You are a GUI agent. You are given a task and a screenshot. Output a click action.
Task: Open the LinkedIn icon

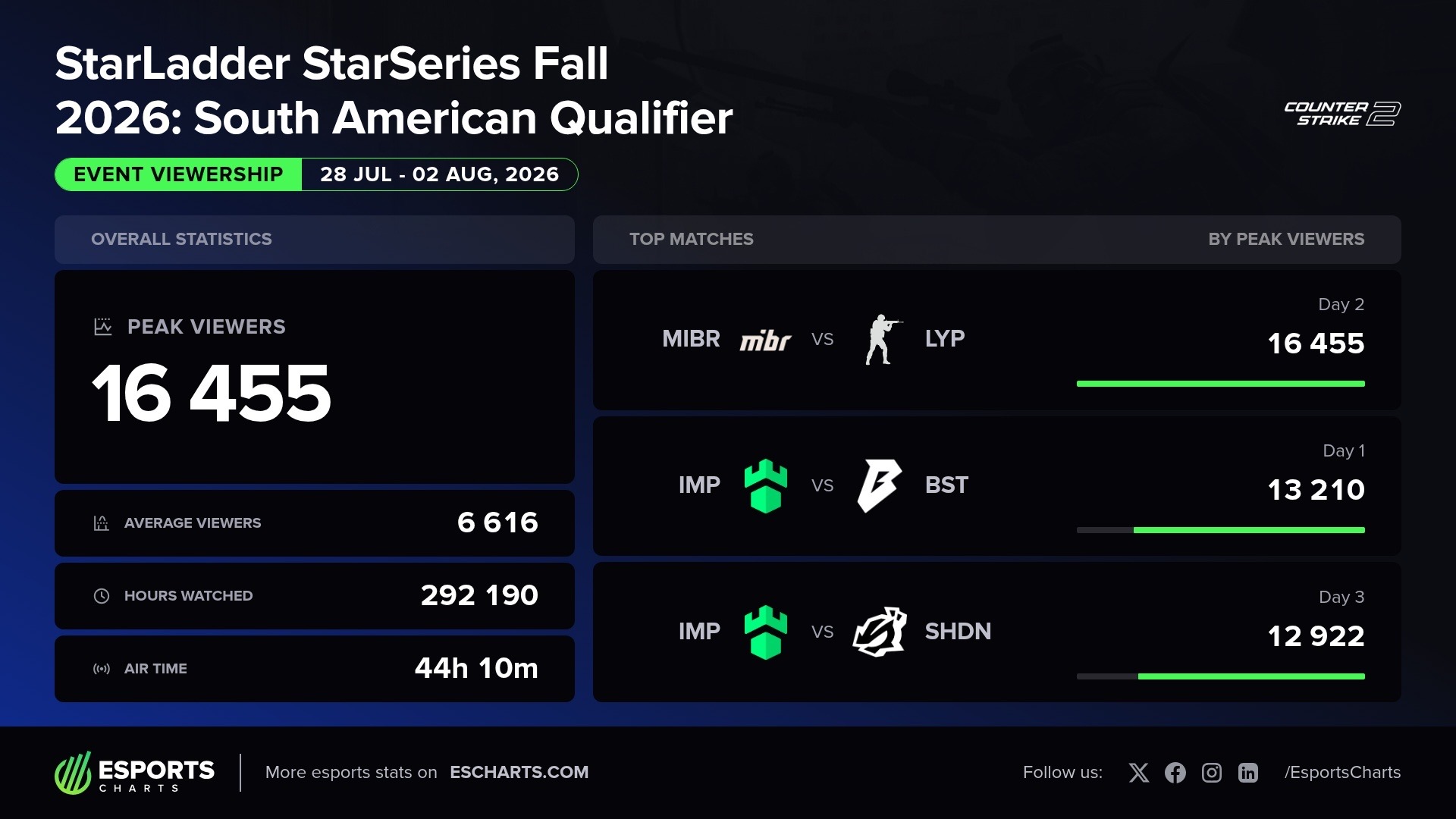point(1248,773)
